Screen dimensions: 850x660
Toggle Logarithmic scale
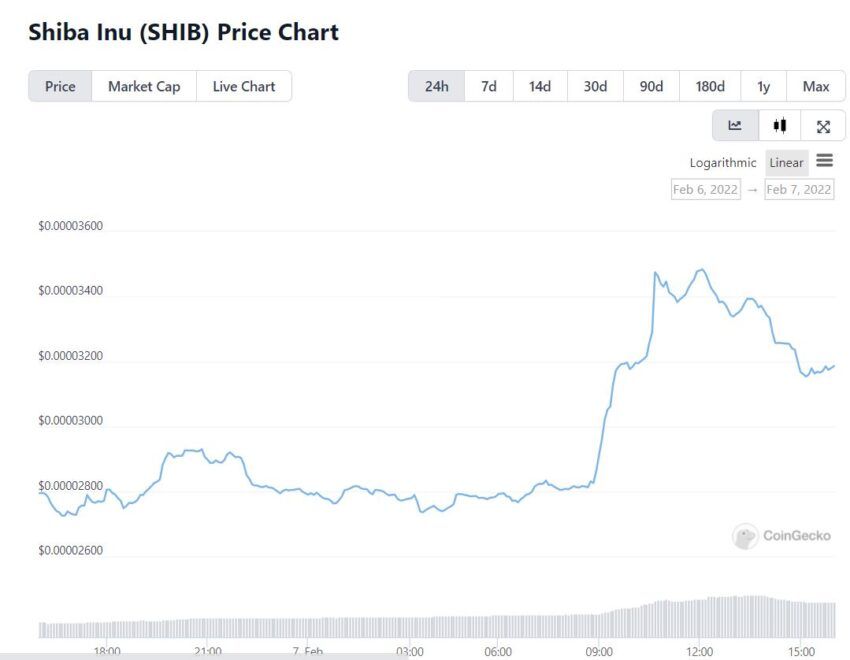723,163
